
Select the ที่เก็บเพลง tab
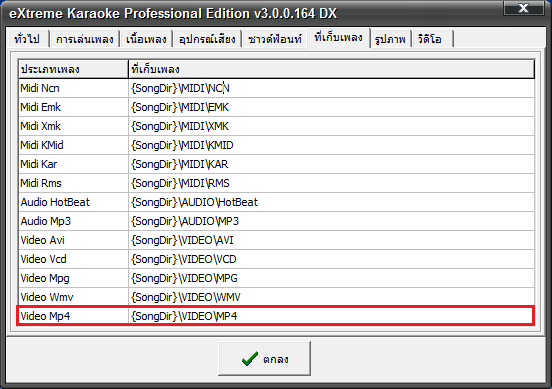pos(338,37)
